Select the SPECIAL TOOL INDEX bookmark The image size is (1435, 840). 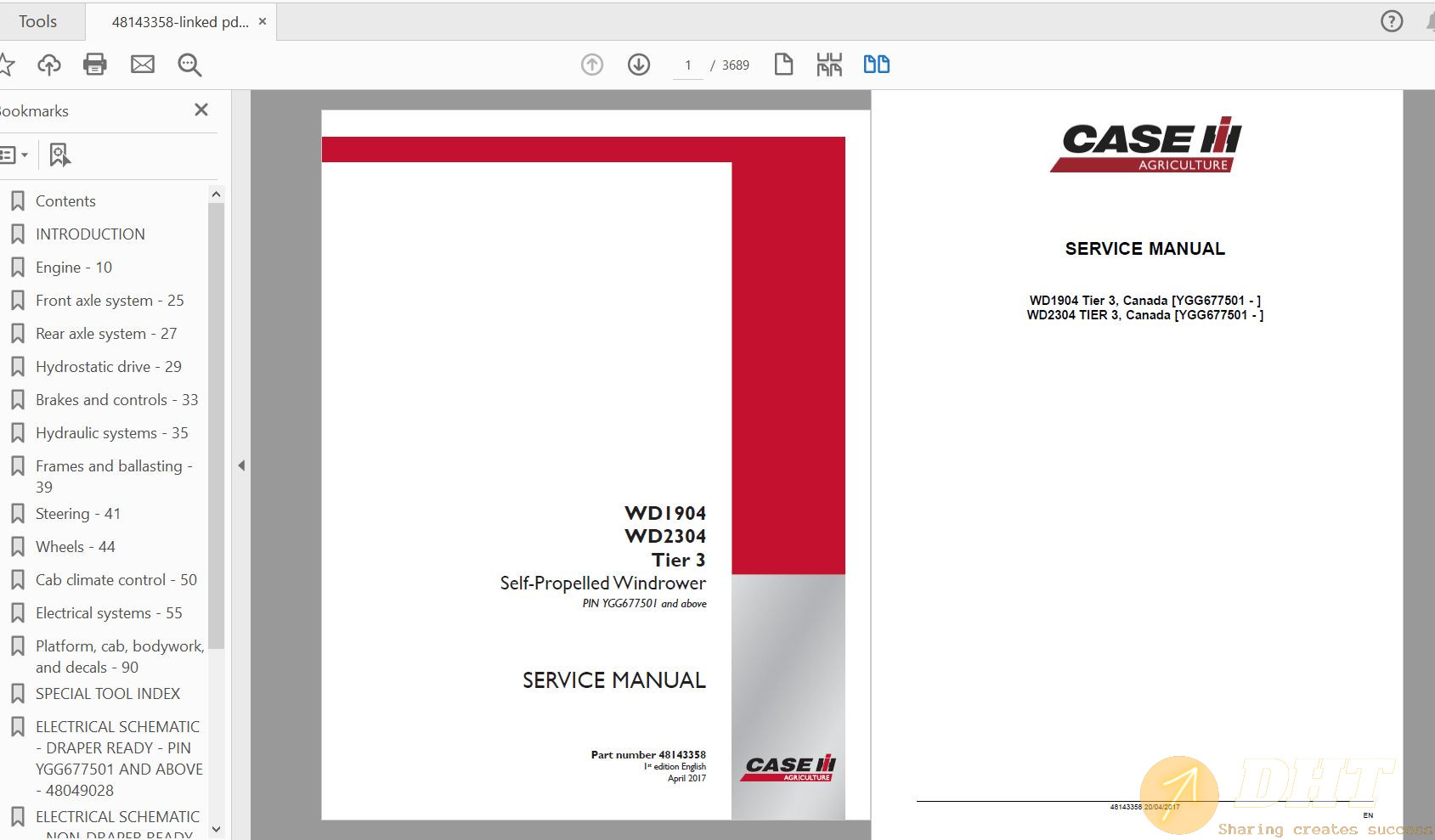(108, 694)
